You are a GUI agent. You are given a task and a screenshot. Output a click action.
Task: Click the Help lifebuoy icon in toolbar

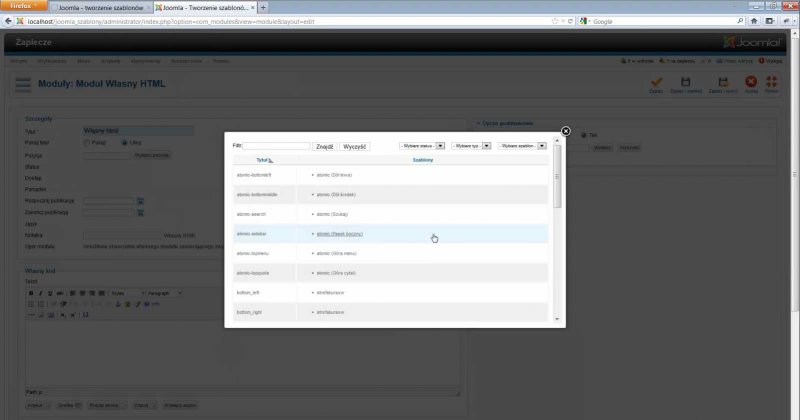[772, 82]
